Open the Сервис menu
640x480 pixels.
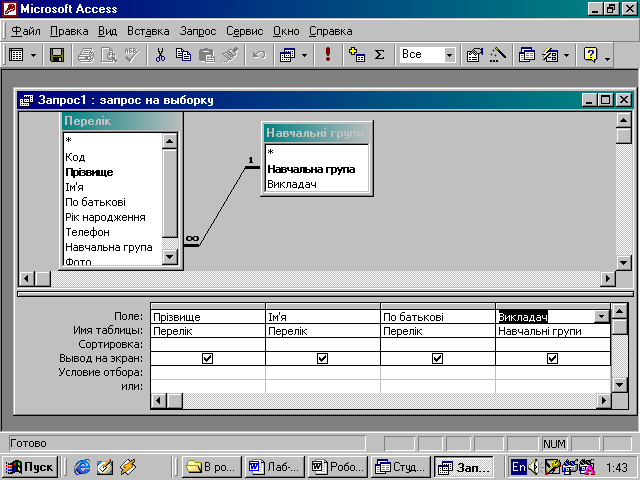tap(244, 31)
